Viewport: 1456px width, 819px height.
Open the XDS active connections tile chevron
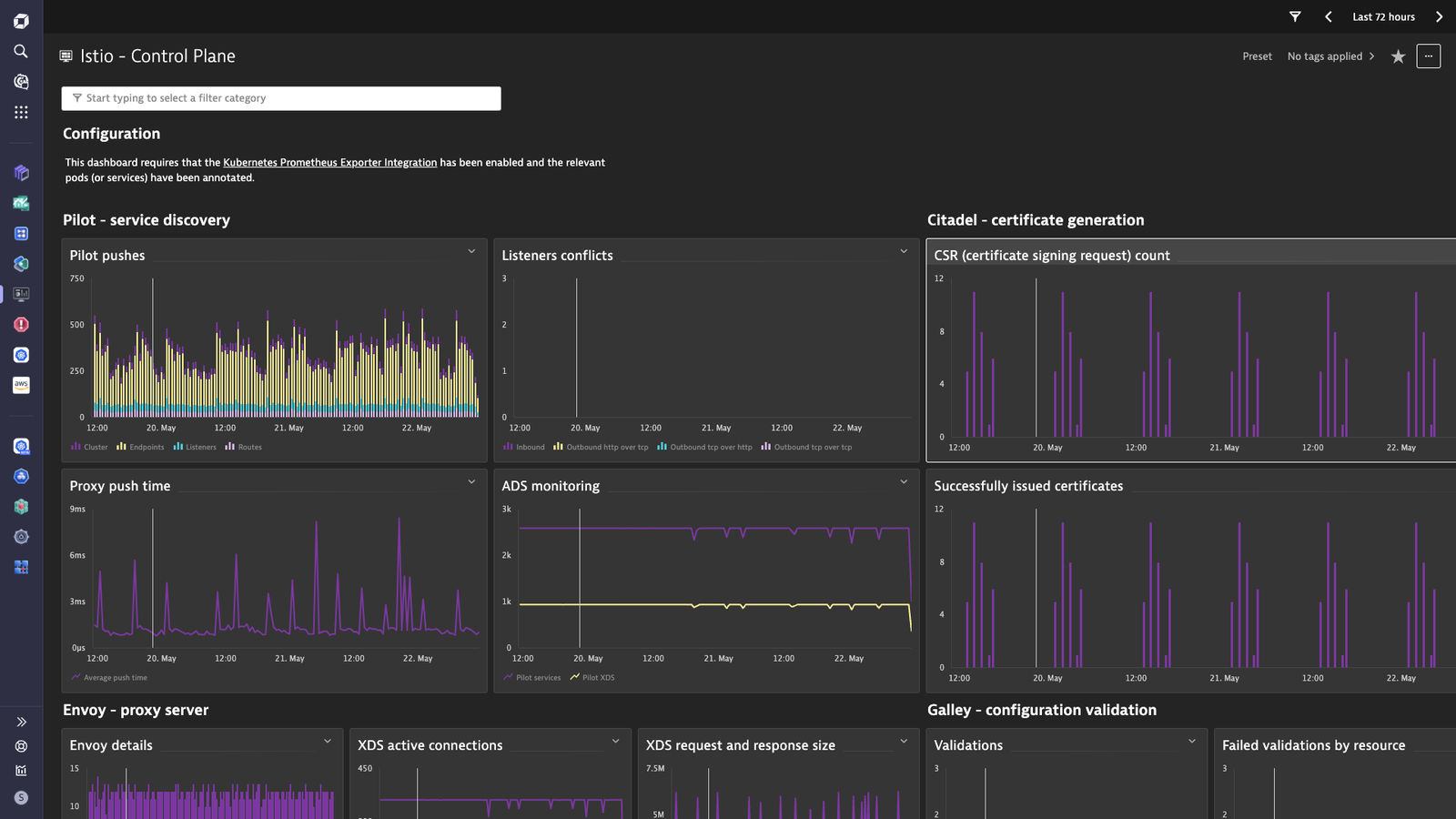click(x=615, y=741)
